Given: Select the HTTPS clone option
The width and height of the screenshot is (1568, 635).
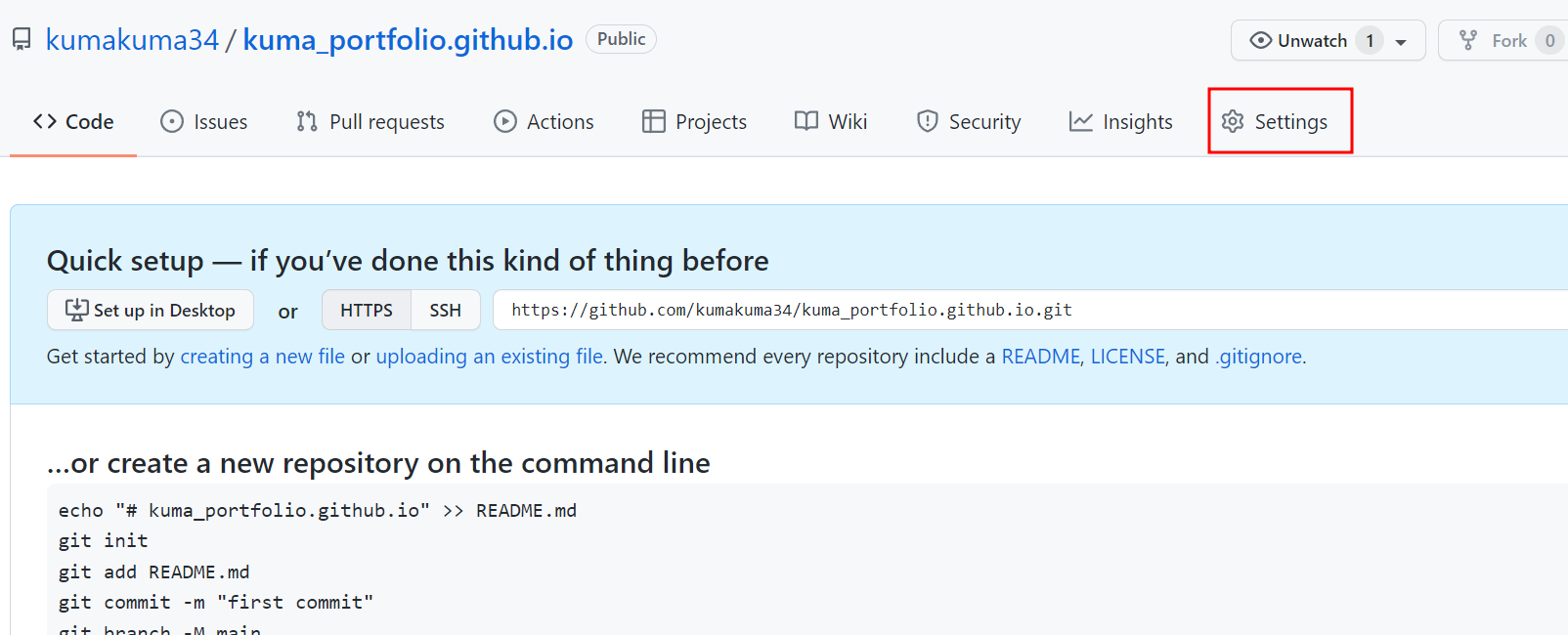Looking at the screenshot, I should click(x=367, y=310).
